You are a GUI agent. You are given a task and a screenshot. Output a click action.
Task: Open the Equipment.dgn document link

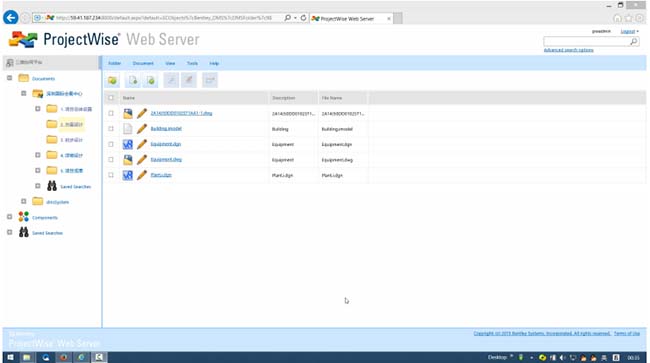165,144
